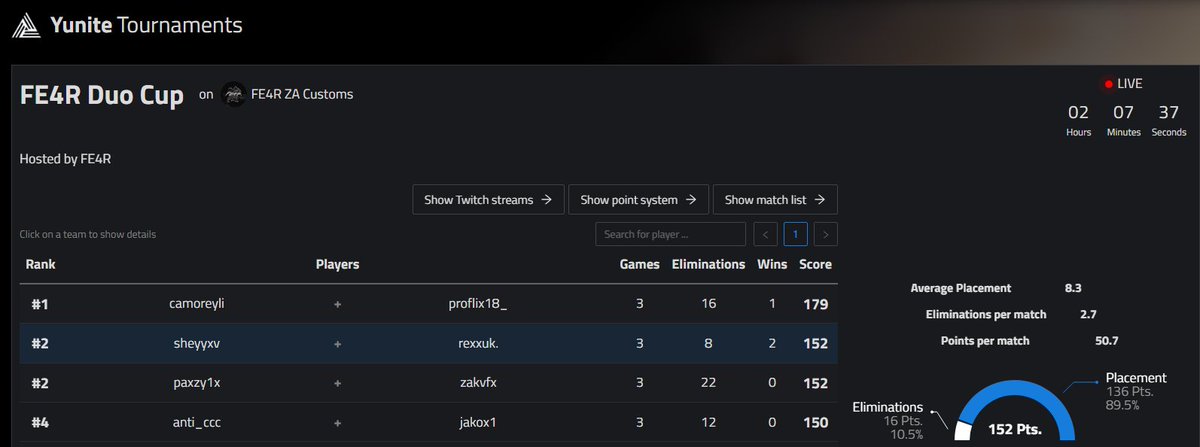
Task: Click the countdown Seconds value 37
Action: pos(1168,111)
